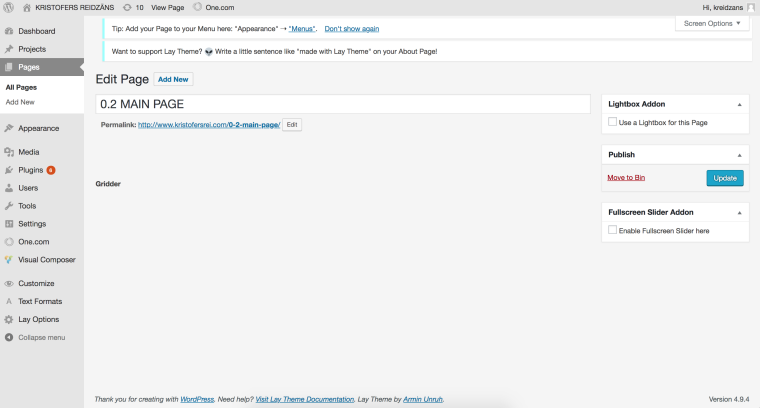Open the Media library section
The width and height of the screenshot is (760, 408).
[28, 152]
